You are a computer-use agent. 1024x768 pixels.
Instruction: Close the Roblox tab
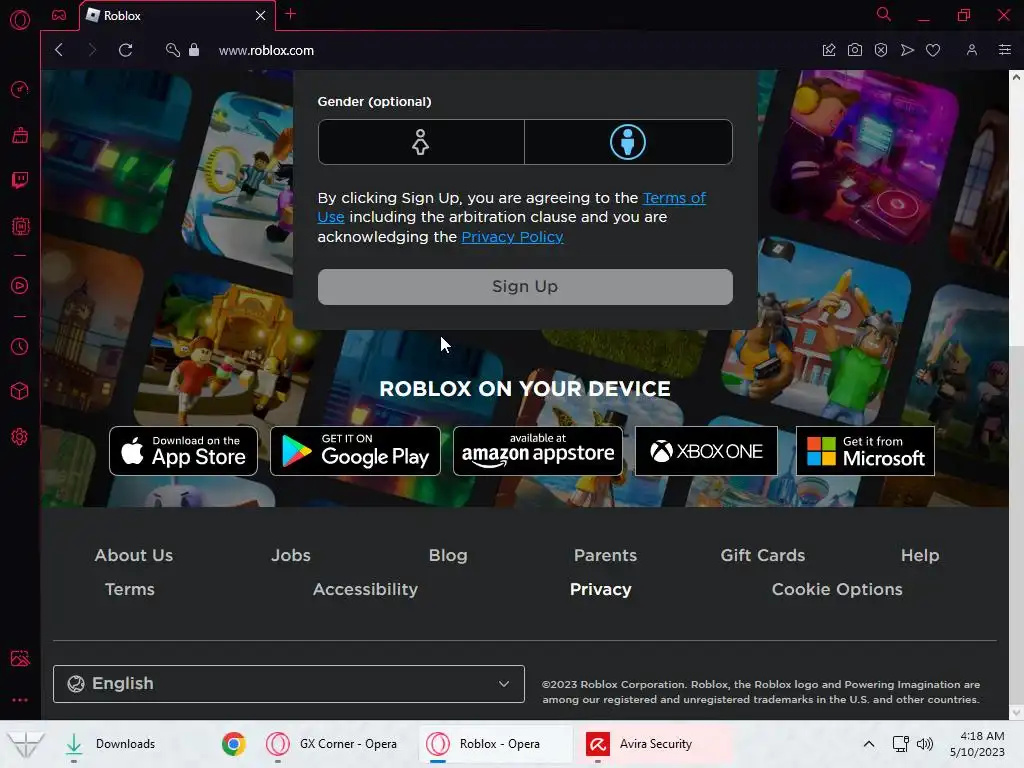(x=261, y=16)
